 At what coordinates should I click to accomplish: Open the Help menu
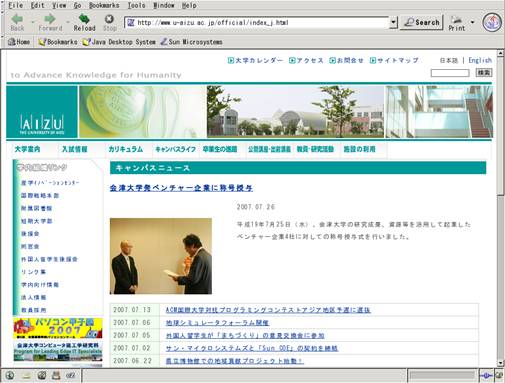point(189,5)
